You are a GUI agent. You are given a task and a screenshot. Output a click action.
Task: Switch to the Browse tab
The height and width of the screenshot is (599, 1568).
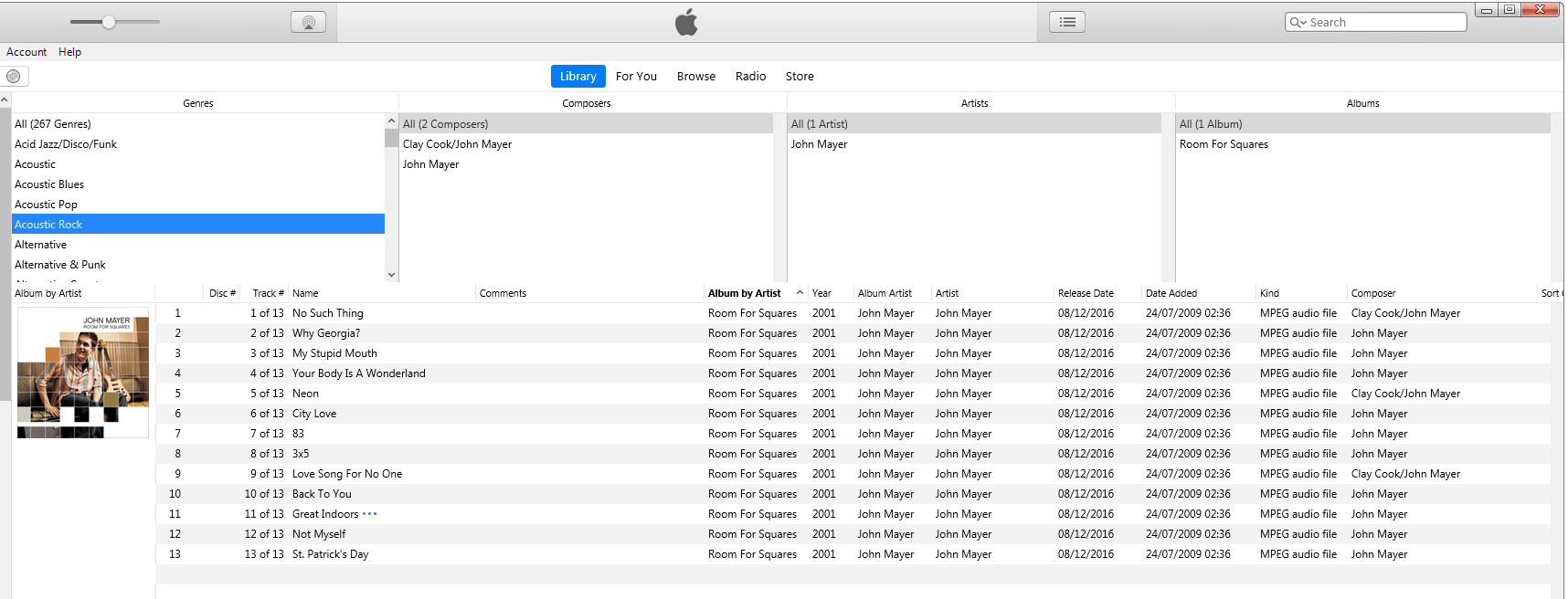pyautogui.click(x=696, y=77)
